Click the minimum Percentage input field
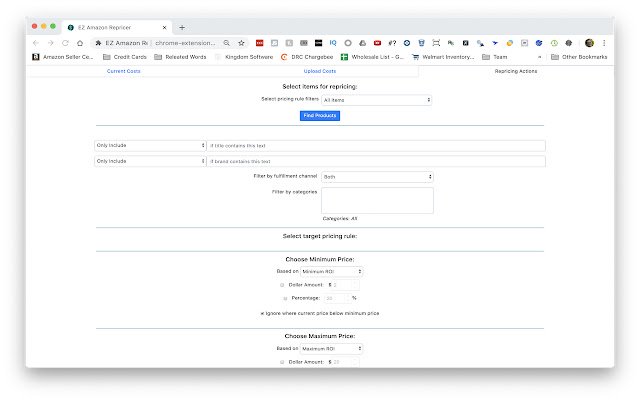Image resolution: width=640 pixels, height=400 pixels. click(338, 298)
